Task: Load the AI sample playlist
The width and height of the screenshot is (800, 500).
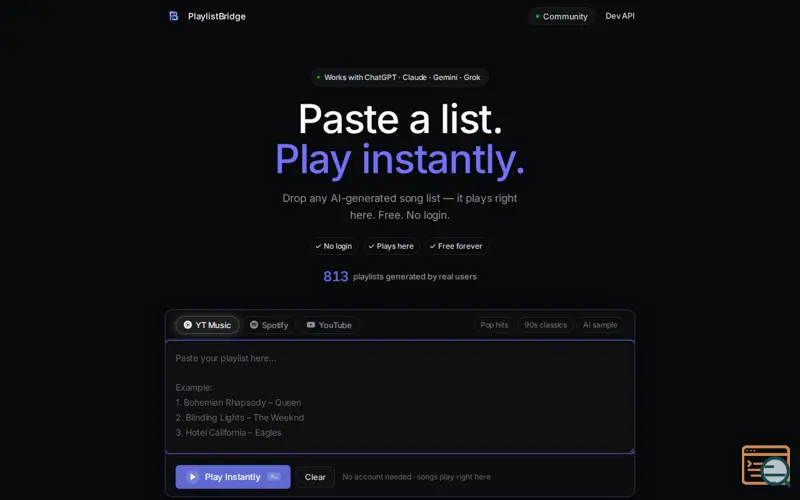Action: [x=600, y=325]
